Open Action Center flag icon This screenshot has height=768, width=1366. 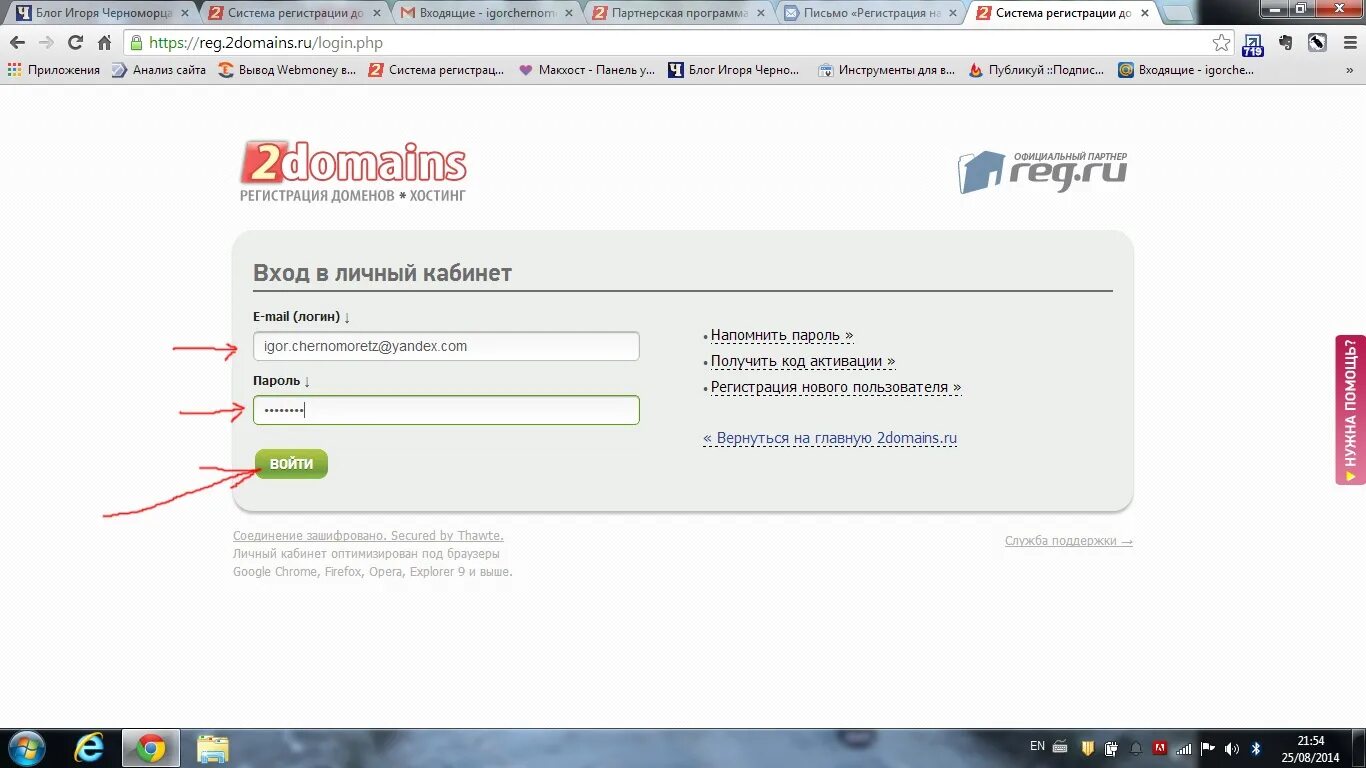point(1208,748)
